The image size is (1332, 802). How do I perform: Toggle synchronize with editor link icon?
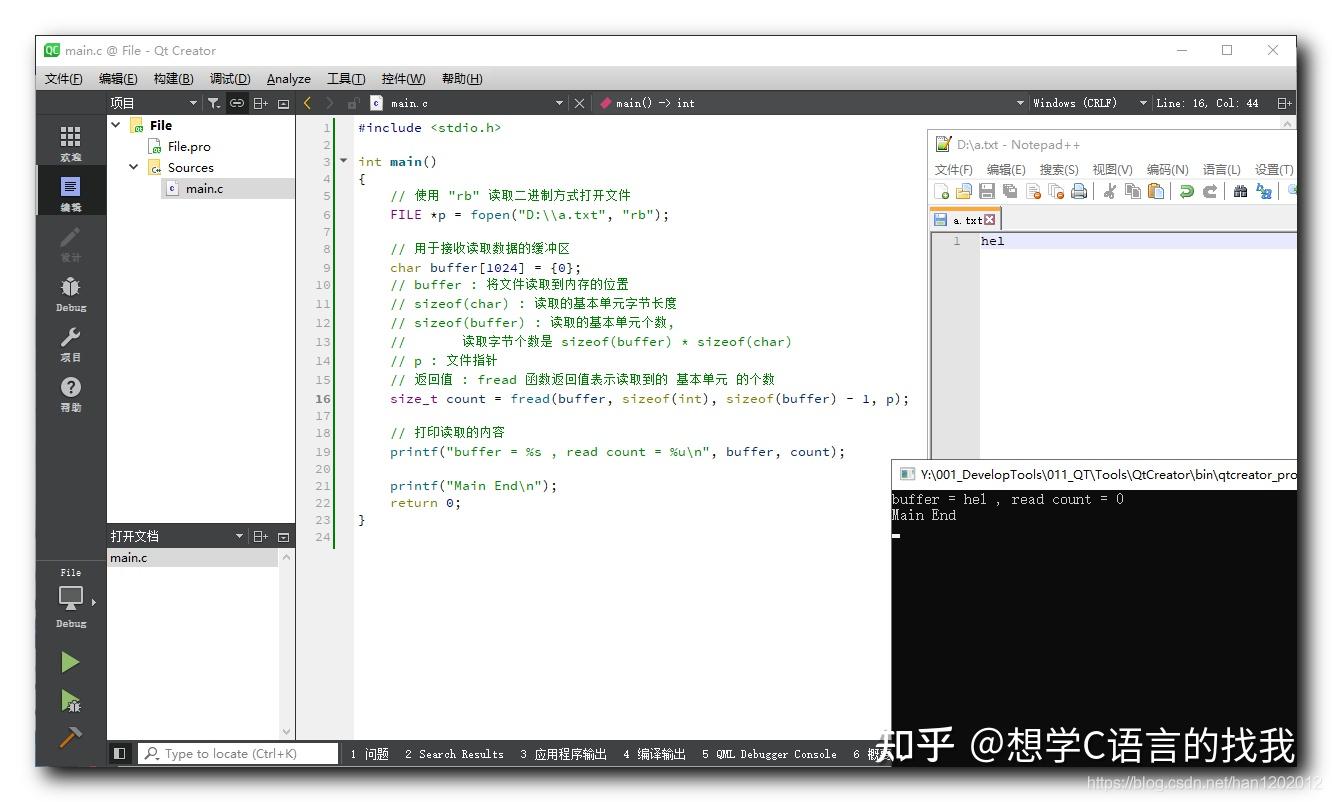point(237,102)
